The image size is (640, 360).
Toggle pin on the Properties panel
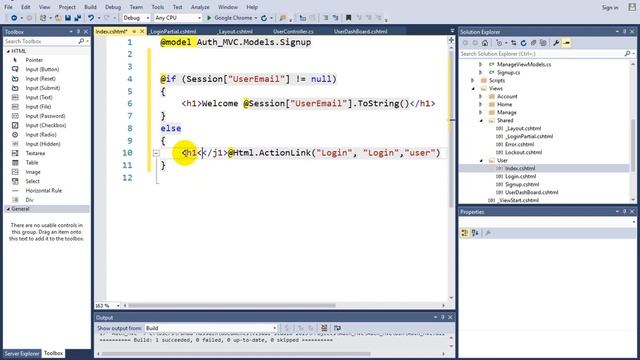[x=624, y=211]
